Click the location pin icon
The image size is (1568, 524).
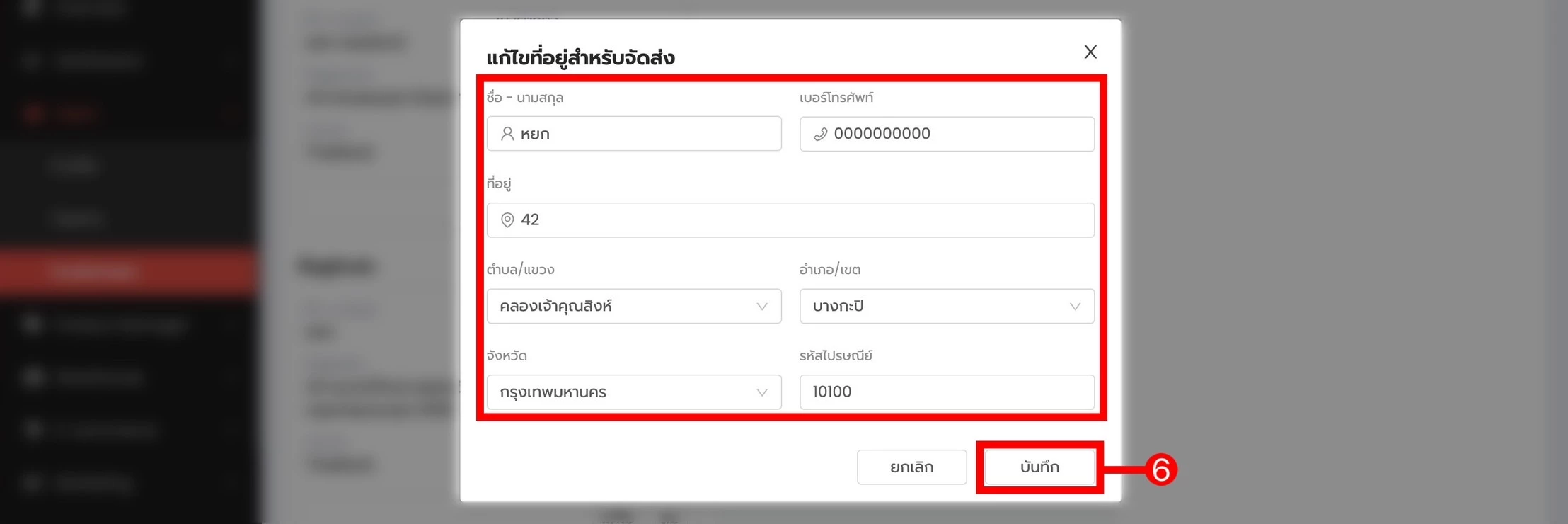click(x=507, y=220)
